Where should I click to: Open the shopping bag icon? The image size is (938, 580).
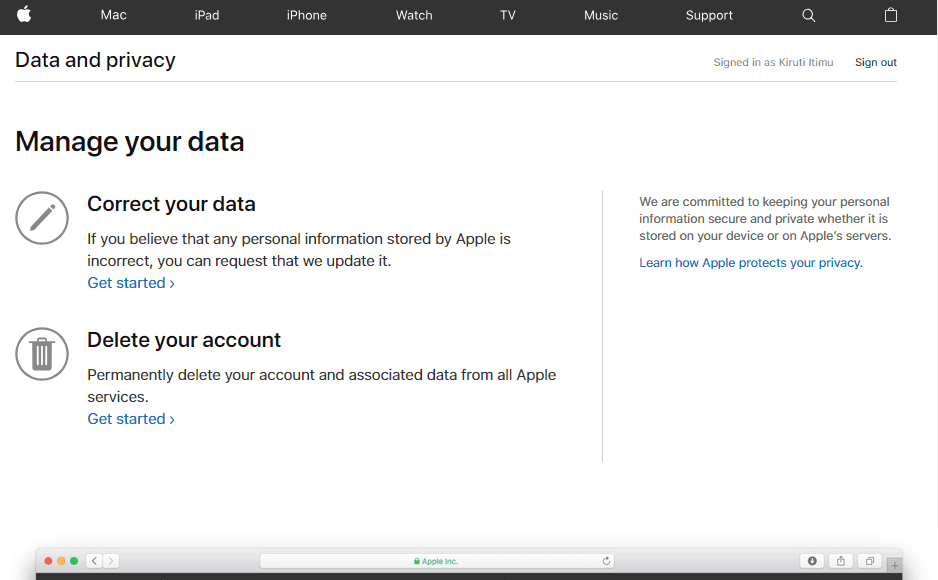(x=891, y=15)
